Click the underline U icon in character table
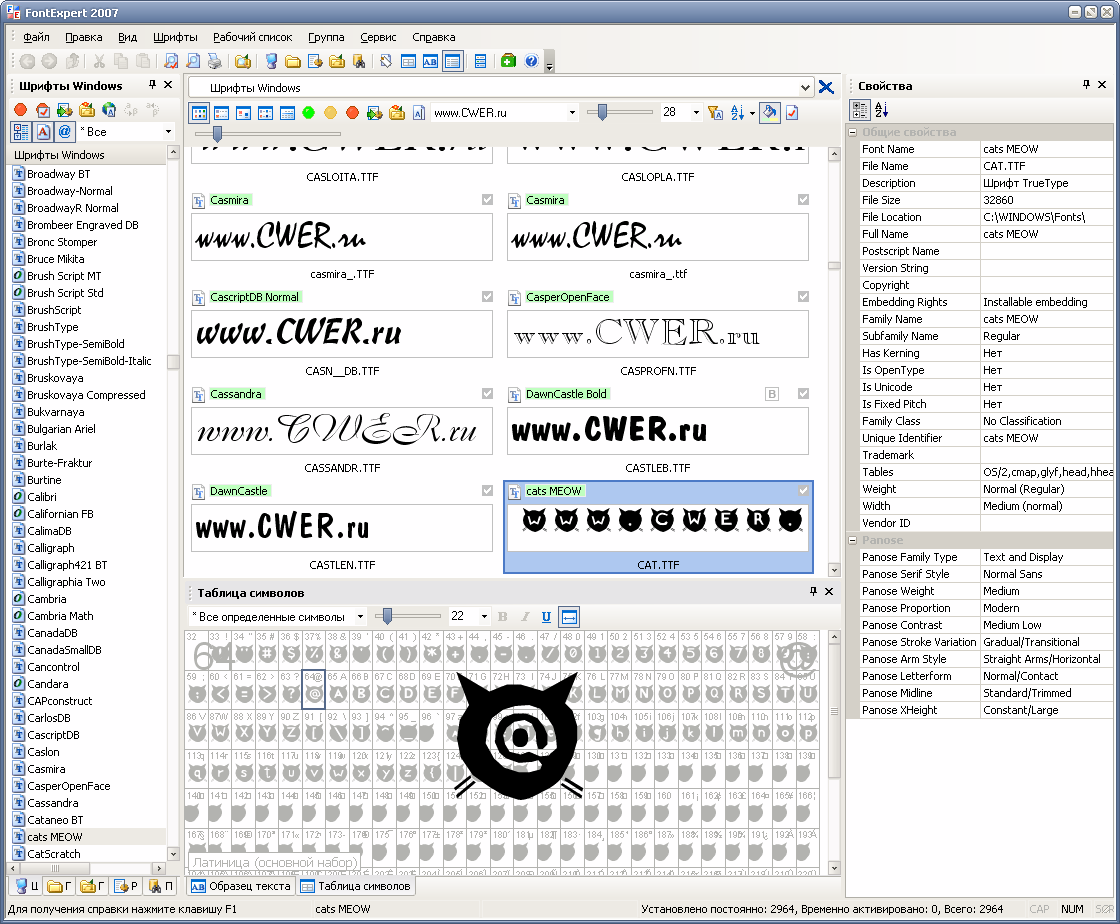 pos(546,617)
